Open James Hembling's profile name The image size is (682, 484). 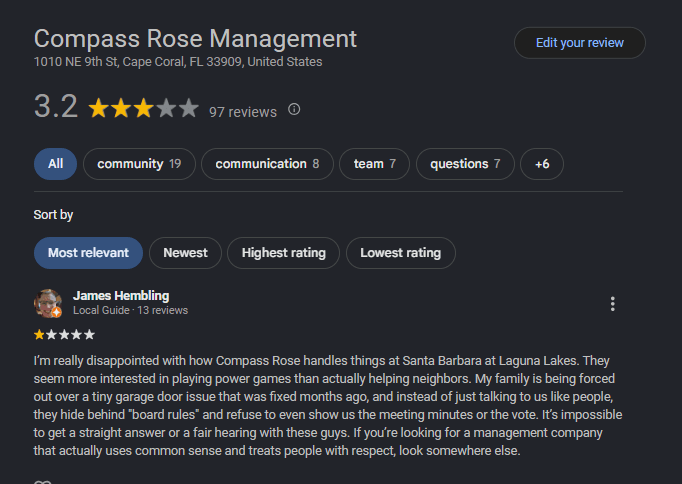[121, 296]
